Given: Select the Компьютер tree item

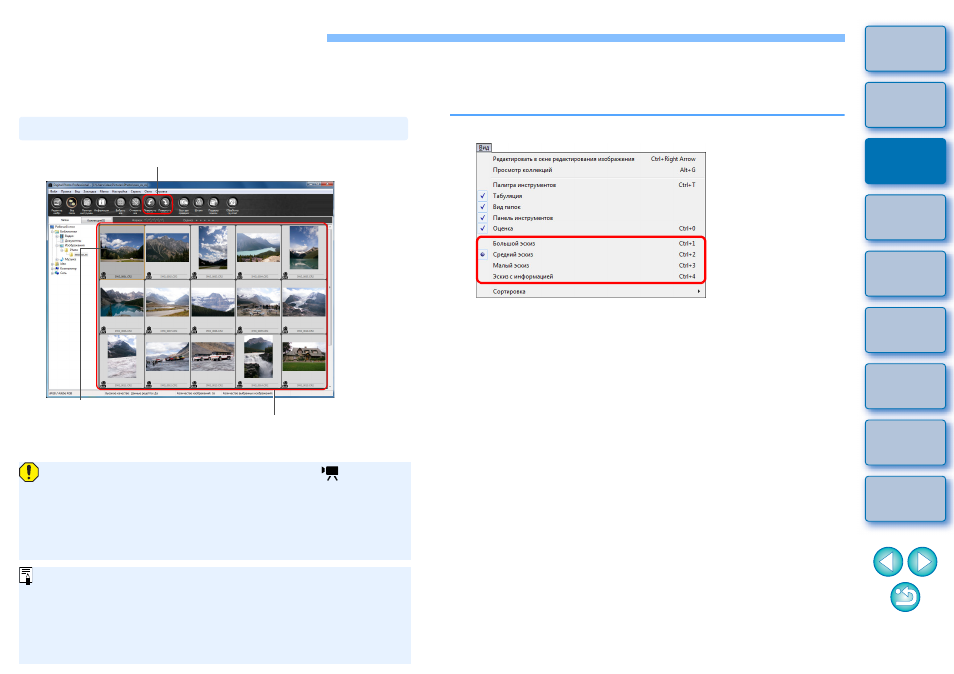Looking at the screenshot, I should (68, 268).
